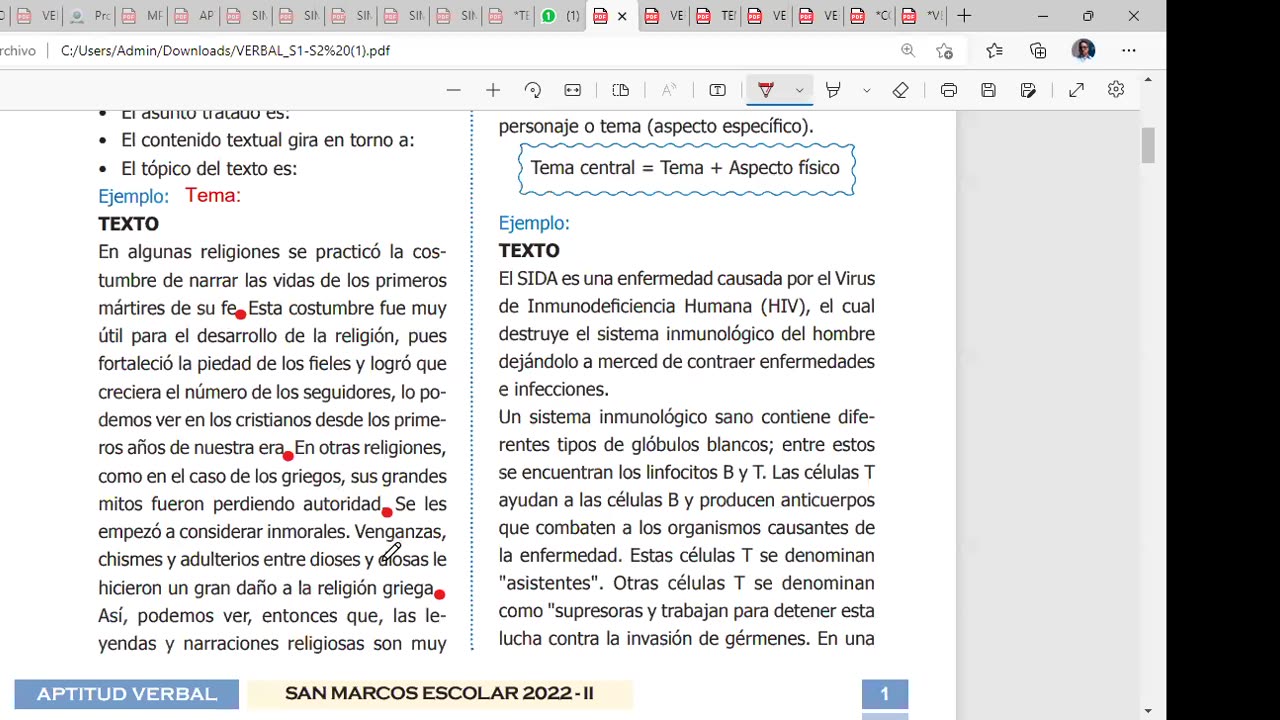Image resolution: width=1280 pixels, height=720 pixels.
Task: Click the right column 'TEXTO' heading
Action: 529,251
